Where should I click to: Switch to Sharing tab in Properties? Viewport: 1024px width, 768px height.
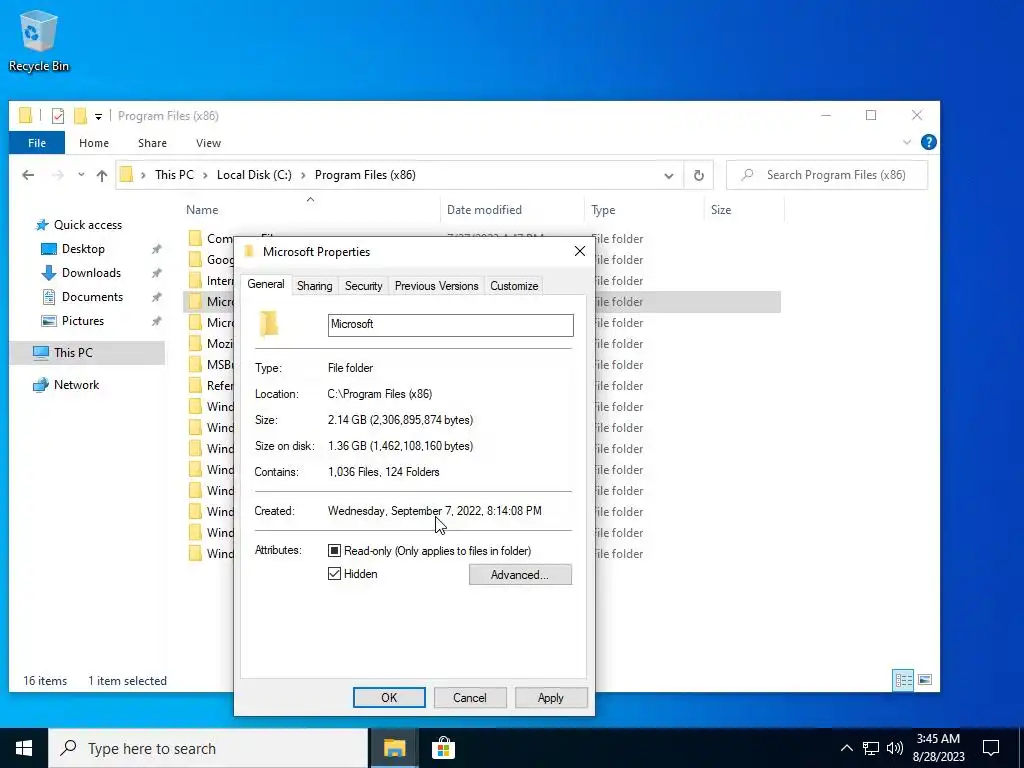pos(314,286)
